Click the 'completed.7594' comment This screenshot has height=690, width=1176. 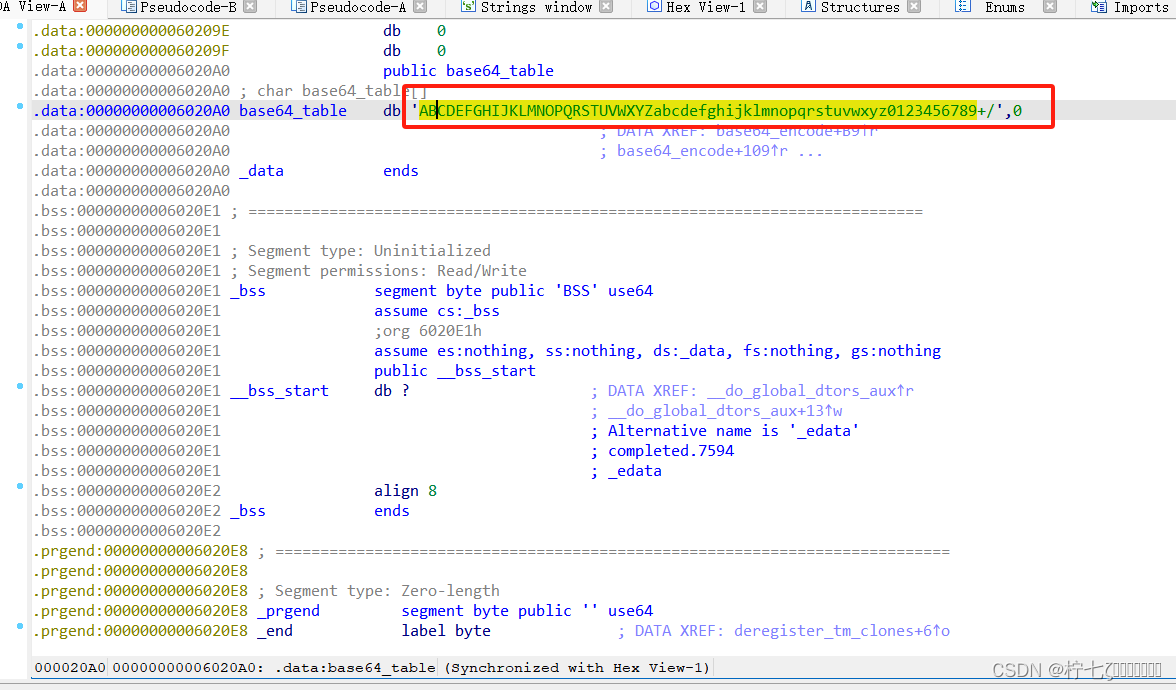tap(670, 451)
